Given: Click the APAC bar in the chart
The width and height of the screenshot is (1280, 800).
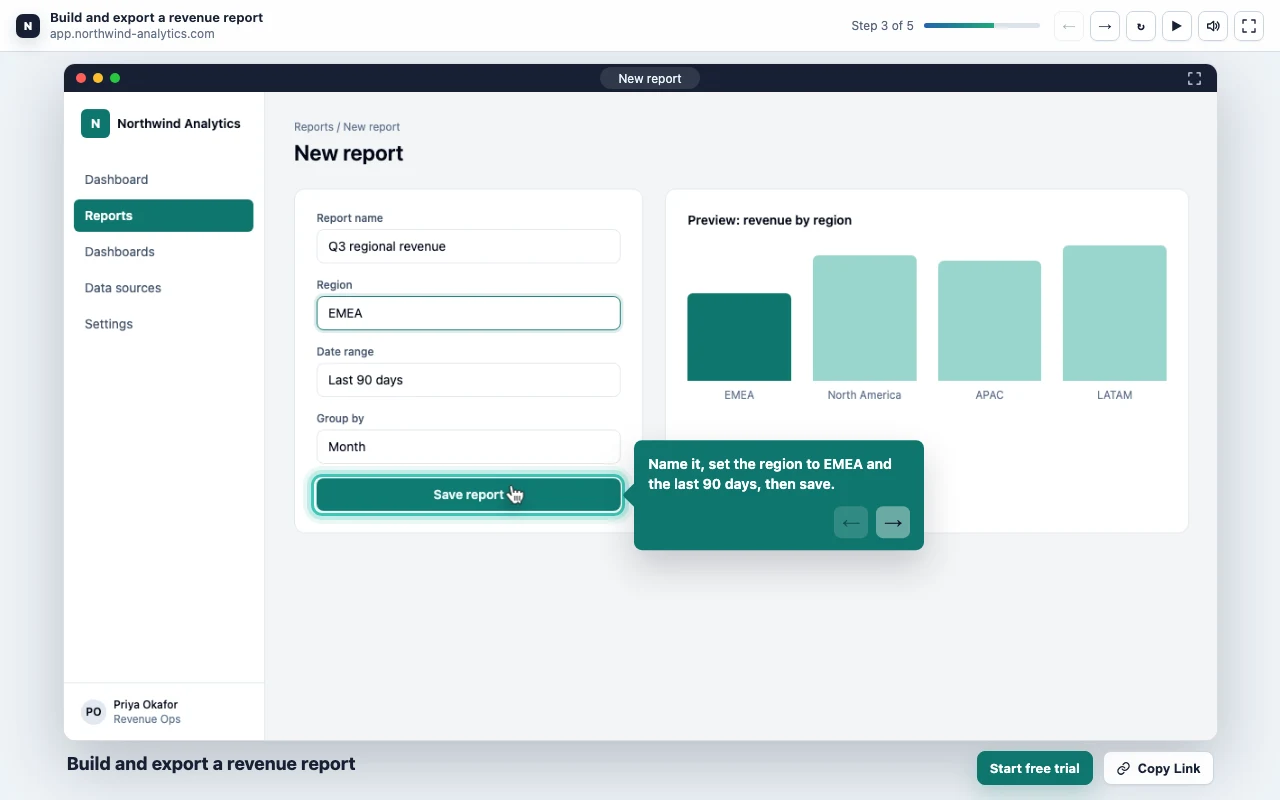Looking at the screenshot, I should 989,321.
